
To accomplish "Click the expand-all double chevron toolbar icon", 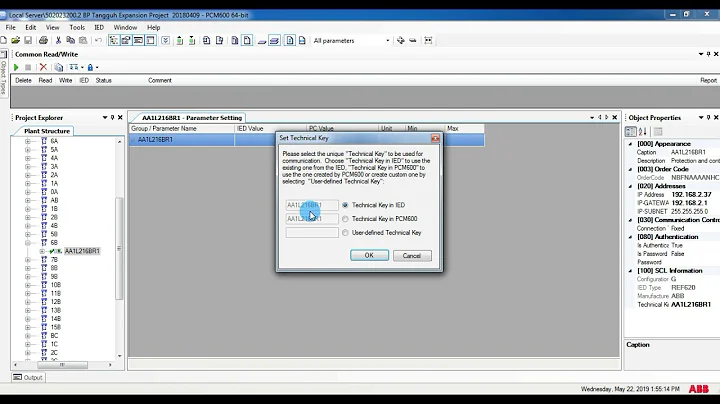I will [165, 40].
